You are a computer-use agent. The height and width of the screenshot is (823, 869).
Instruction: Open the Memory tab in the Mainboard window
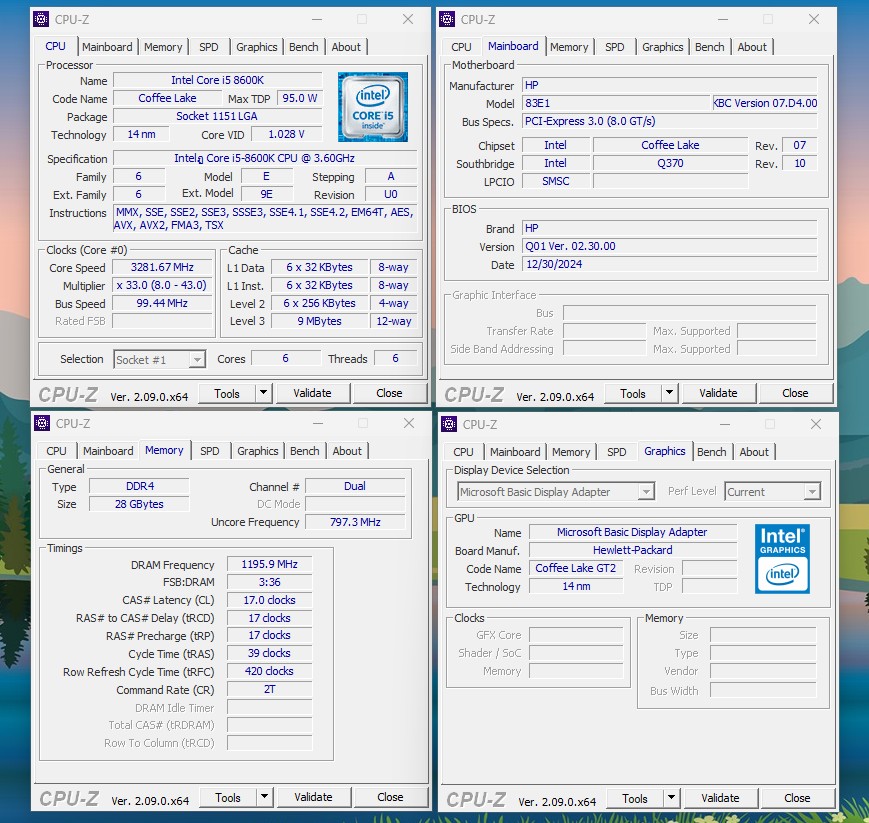click(x=569, y=47)
